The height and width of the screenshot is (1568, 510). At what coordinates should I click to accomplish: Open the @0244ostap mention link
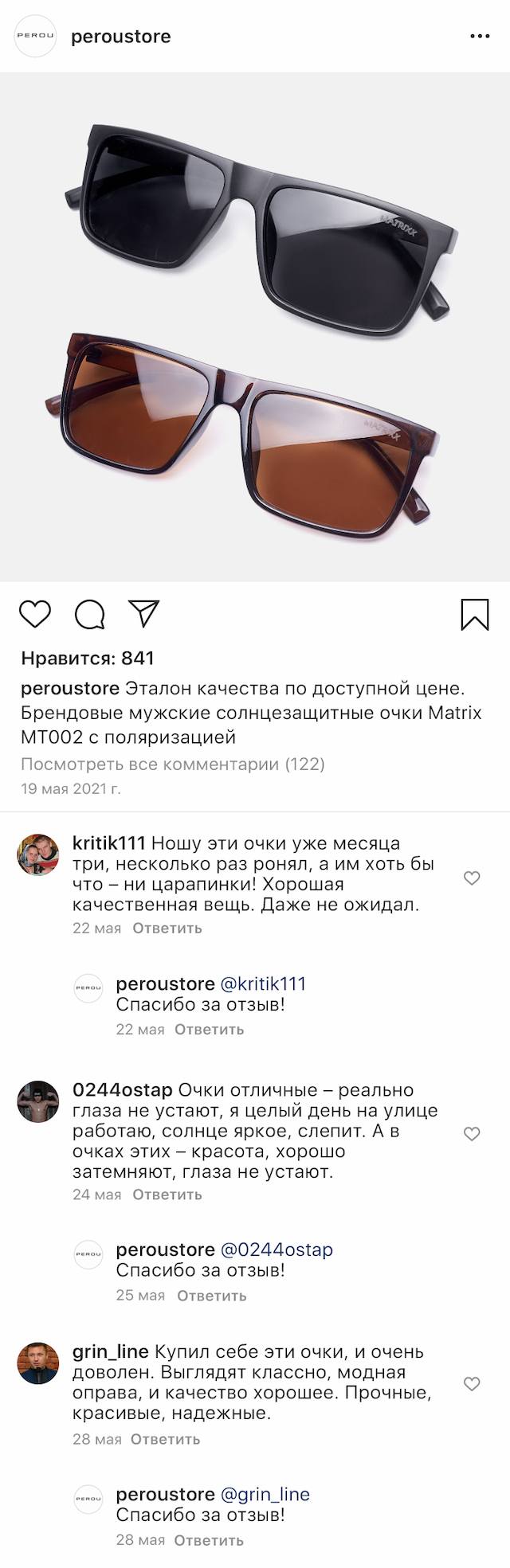(x=276, y=1249)
